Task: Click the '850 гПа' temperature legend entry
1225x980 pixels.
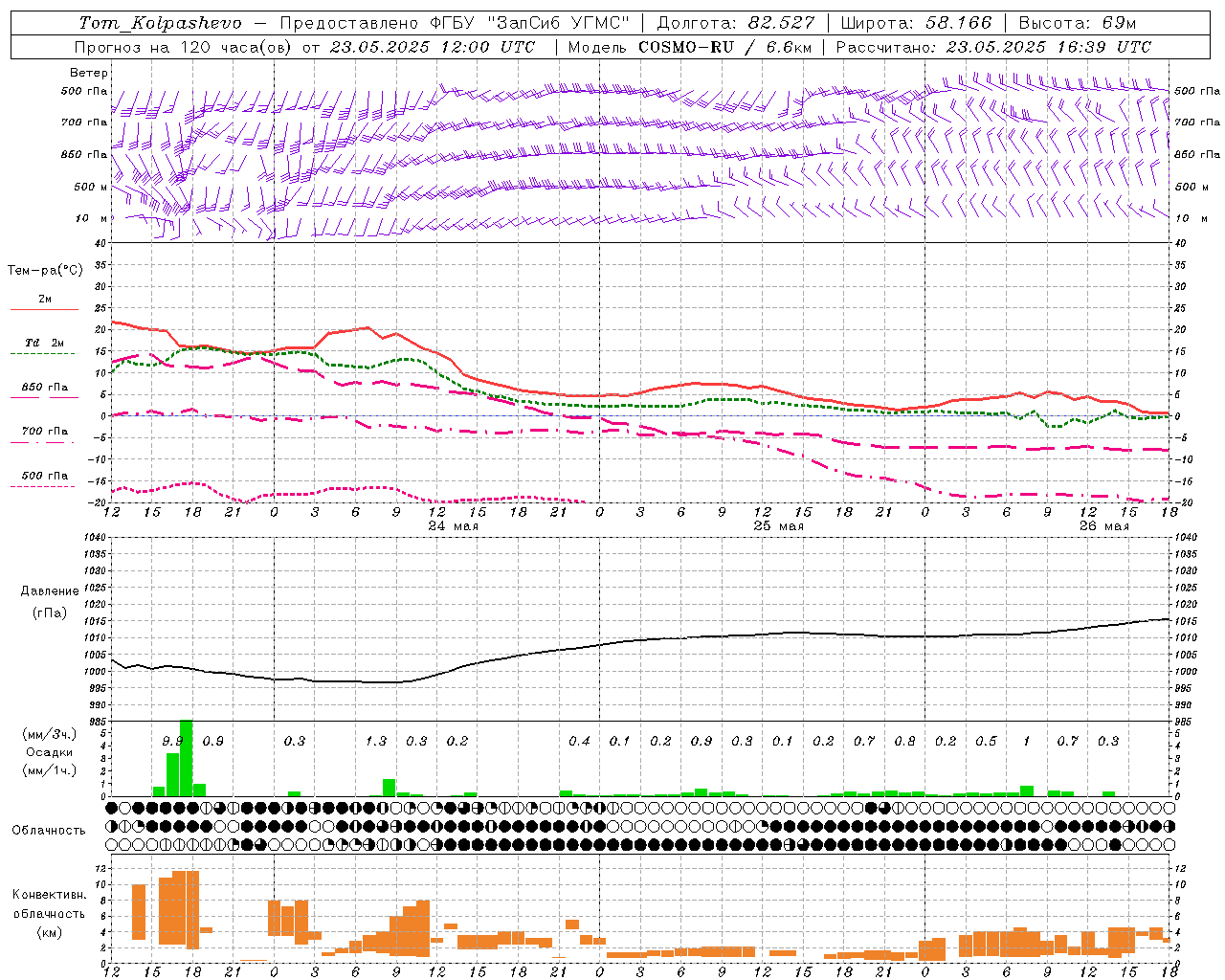Action: pyautogui.click(x=45, y=387)
